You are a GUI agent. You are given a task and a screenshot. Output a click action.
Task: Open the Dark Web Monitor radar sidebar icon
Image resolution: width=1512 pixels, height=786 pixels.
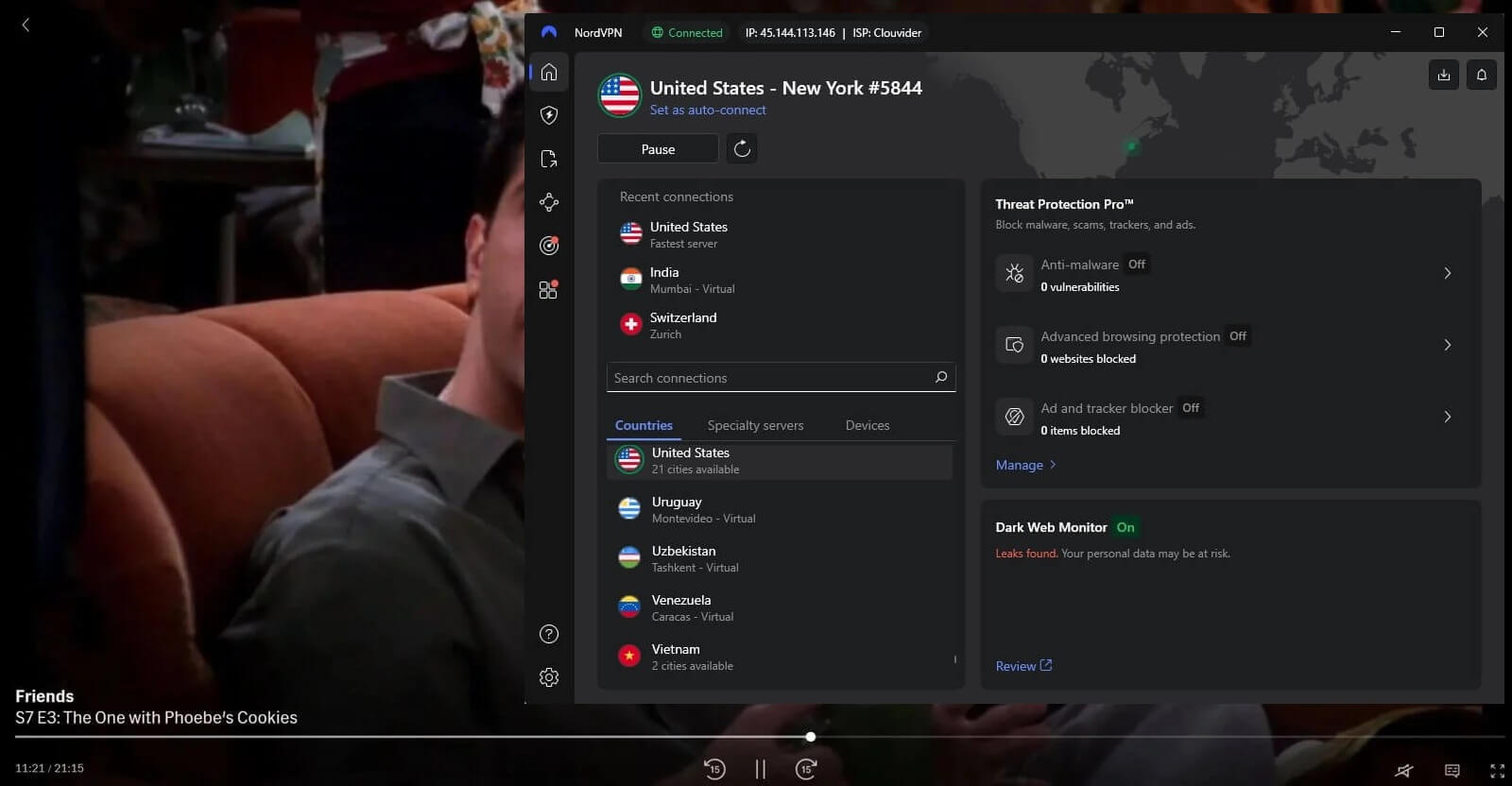pyautogui.click(x=549, y=246)
